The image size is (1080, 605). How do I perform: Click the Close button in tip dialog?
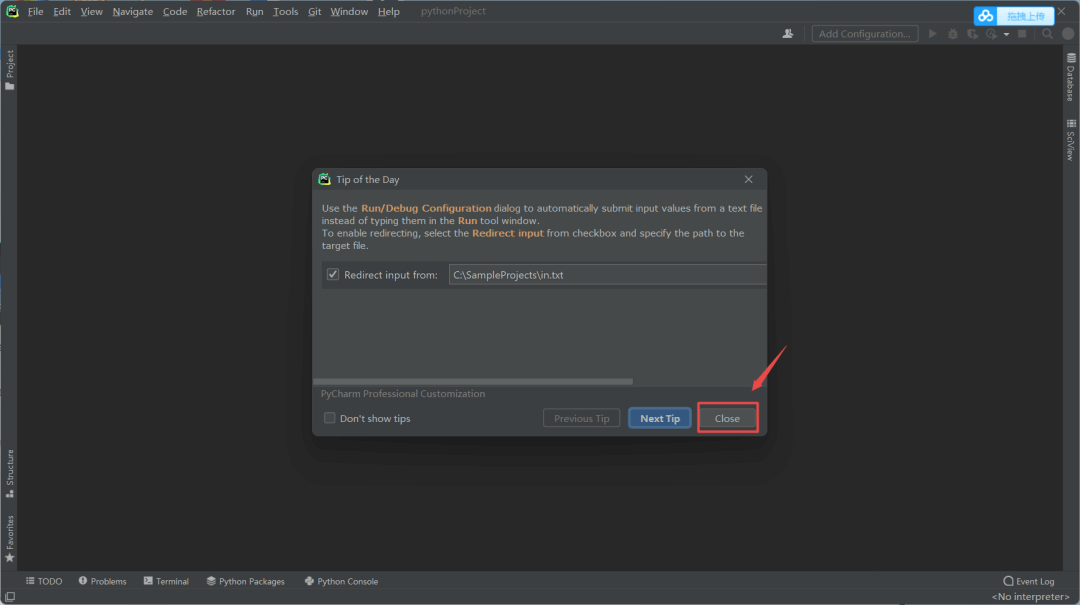tap(727, 418)
